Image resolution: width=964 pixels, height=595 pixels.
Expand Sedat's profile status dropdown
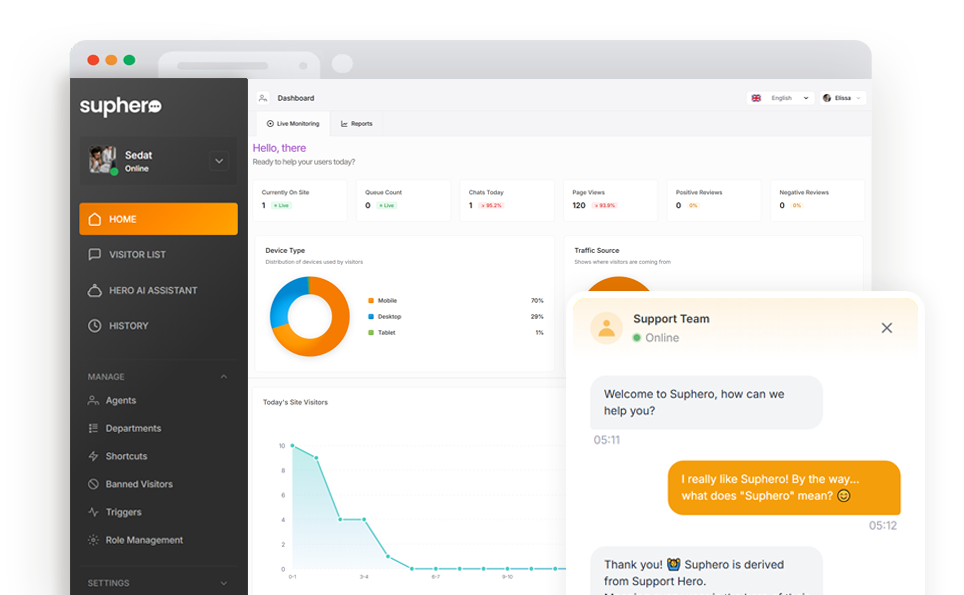coord(219,161)
